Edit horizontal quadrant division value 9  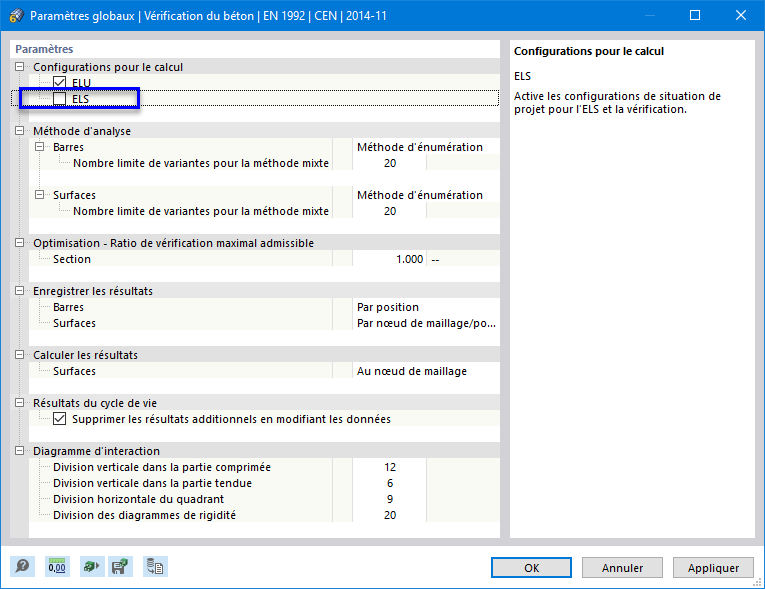(389, 499)
